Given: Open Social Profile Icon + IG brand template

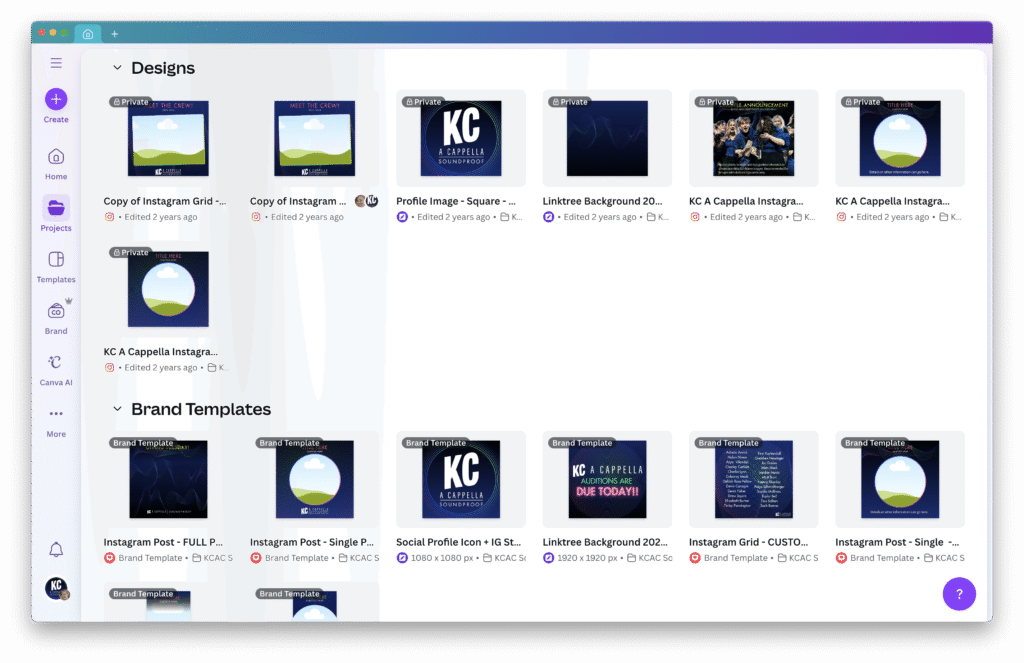Looking at the screenshot, I should (x=460, y=479).
